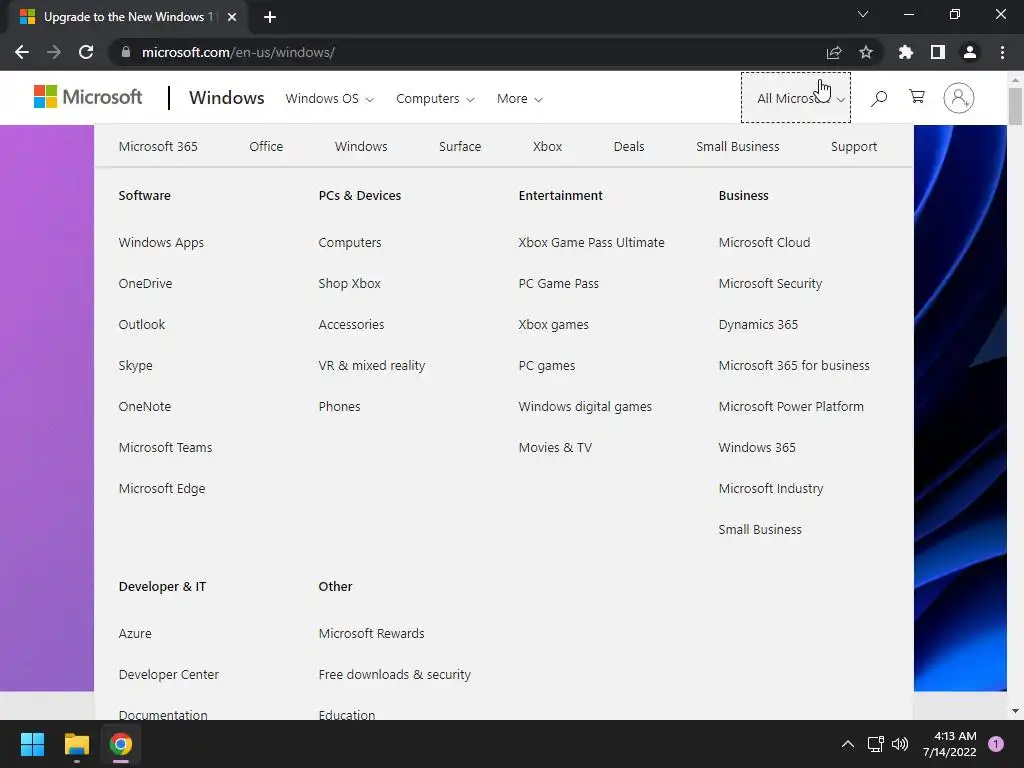Reload the page with the refresh icon

coord(86,52)
